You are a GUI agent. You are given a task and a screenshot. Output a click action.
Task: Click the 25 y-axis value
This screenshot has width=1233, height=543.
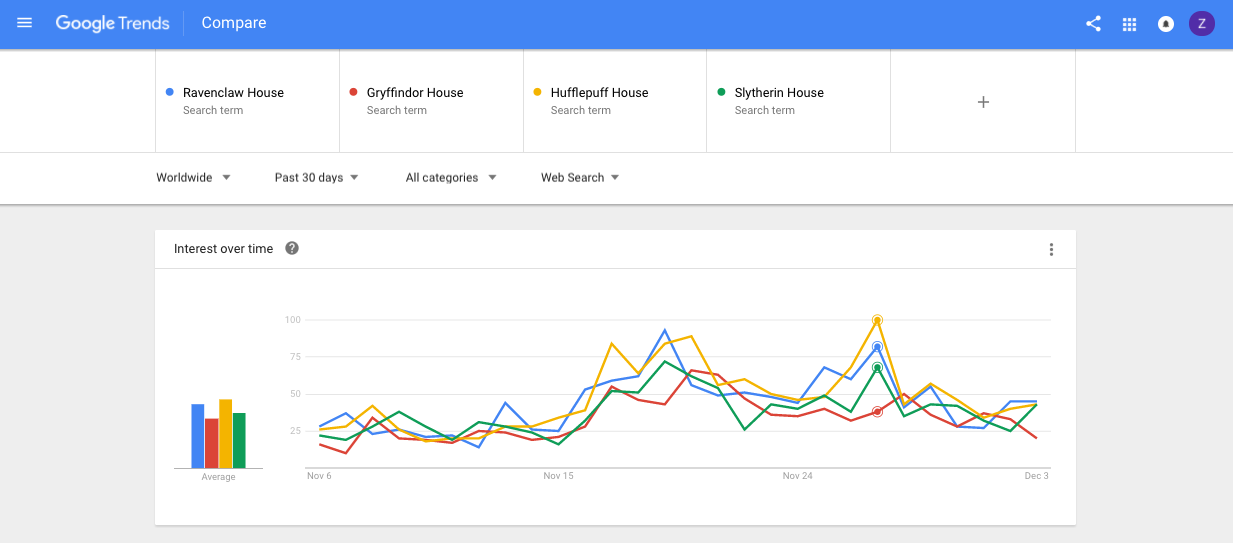tap(294, 431)
